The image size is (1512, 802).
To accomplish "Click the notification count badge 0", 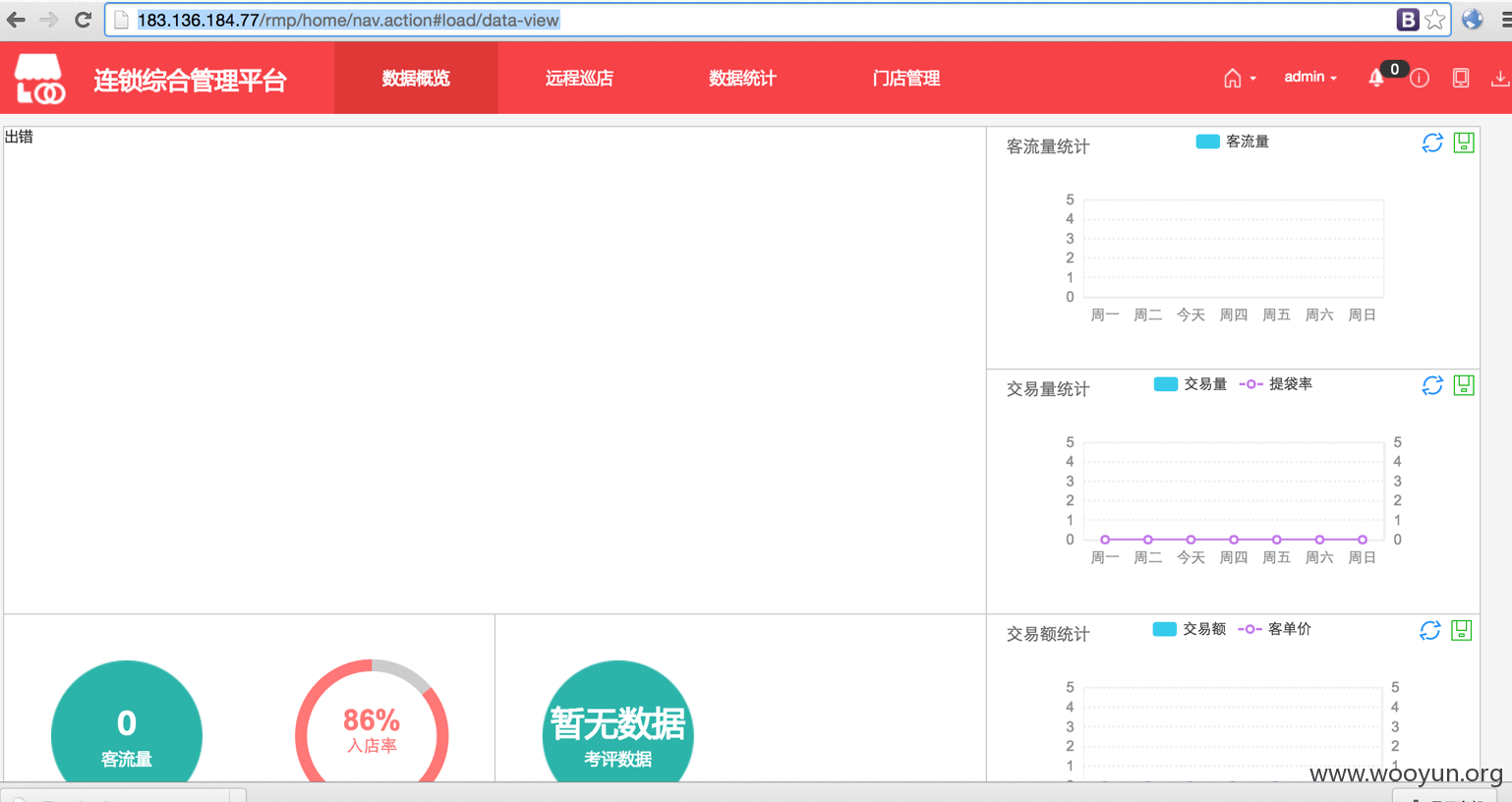I will click(x=1394, y=69).
